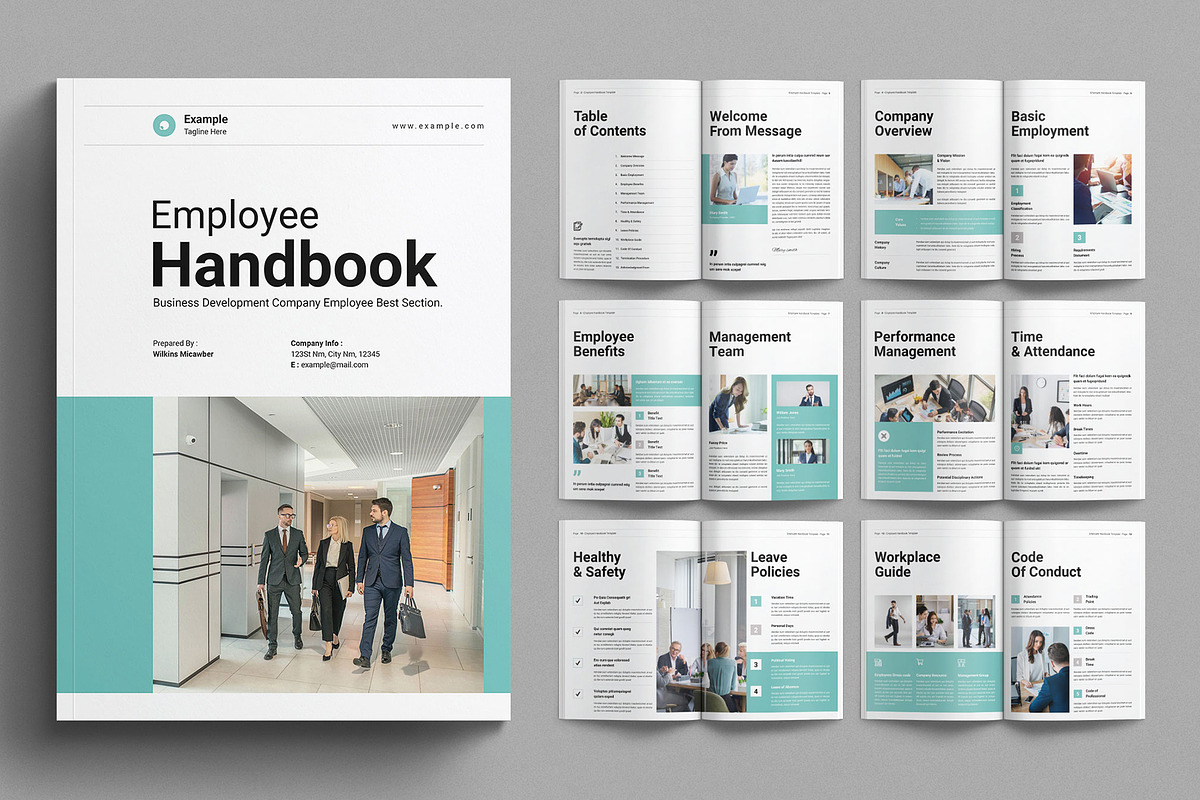This screenshot has width=1200, height=800.
Task: Click numbered square 3 beside Dress Code
Action: 1078,631
